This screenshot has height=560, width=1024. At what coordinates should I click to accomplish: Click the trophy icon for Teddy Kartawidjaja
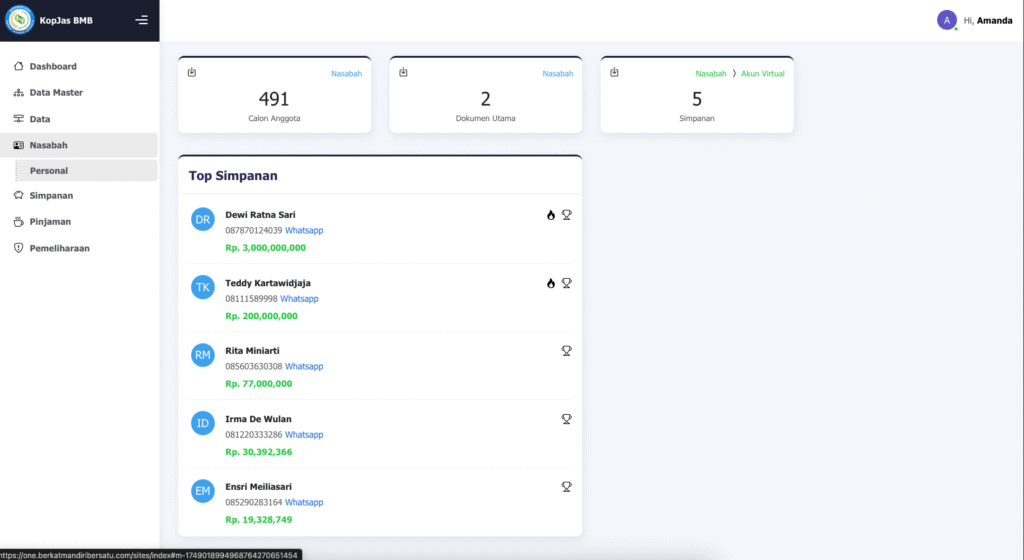tap(566, 283)
